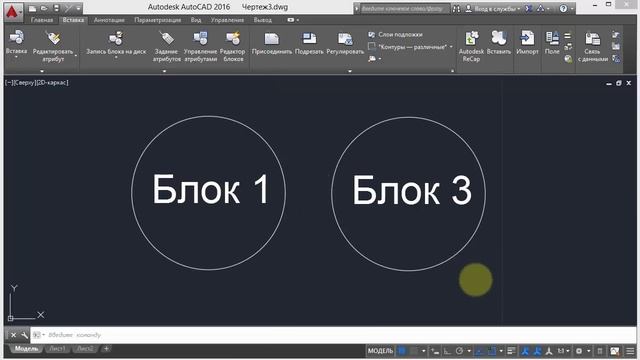Click the Присоединить attach icon
The image size is (640, 360).
pos(271,39)
